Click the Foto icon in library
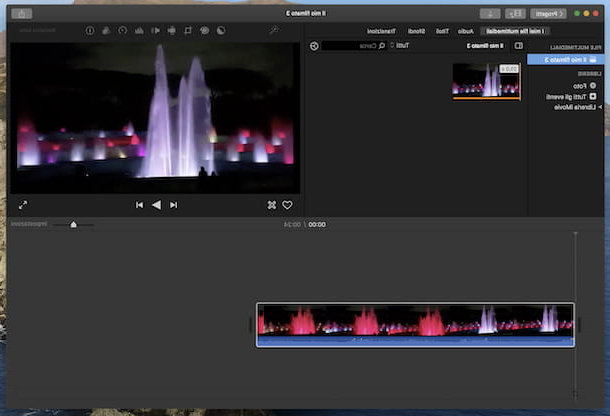The height and width of the screenshot is (416, 610). pos(593,86)
